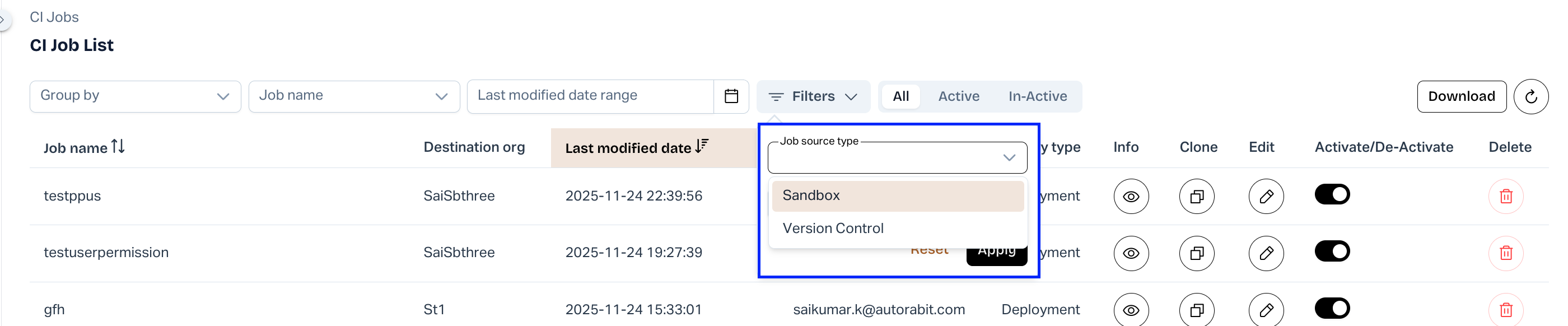View info for testppus job
Image resolution: width=1568 pixels, height=326 pixels.
coord(1130,196)
